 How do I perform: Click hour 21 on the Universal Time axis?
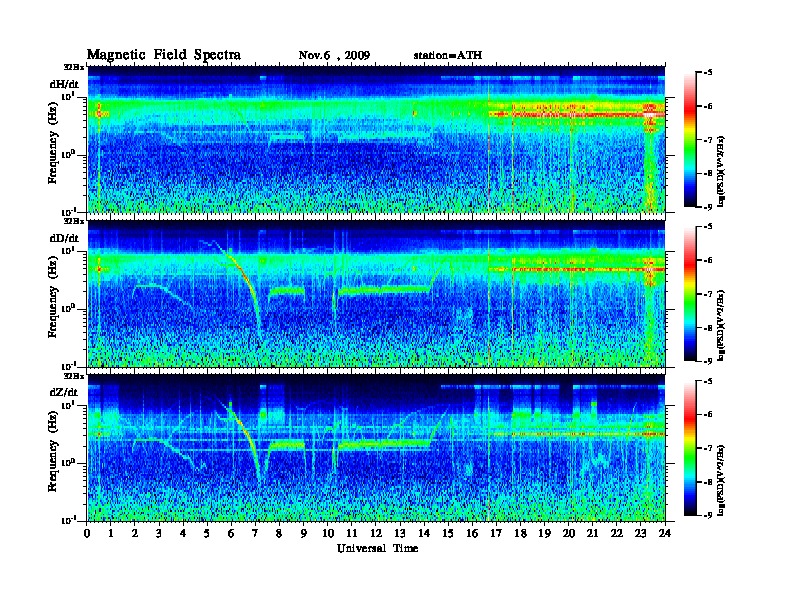[592, 534]
